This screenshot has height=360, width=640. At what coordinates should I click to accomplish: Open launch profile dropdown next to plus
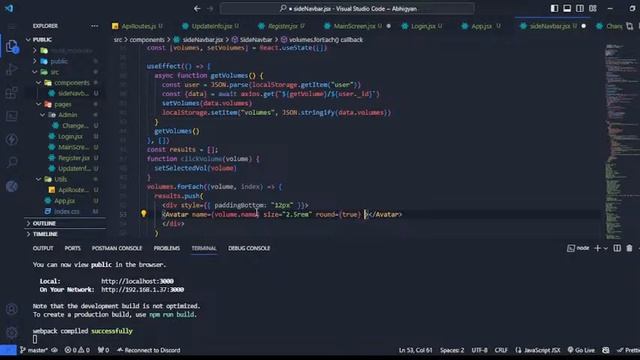[606, 248]
